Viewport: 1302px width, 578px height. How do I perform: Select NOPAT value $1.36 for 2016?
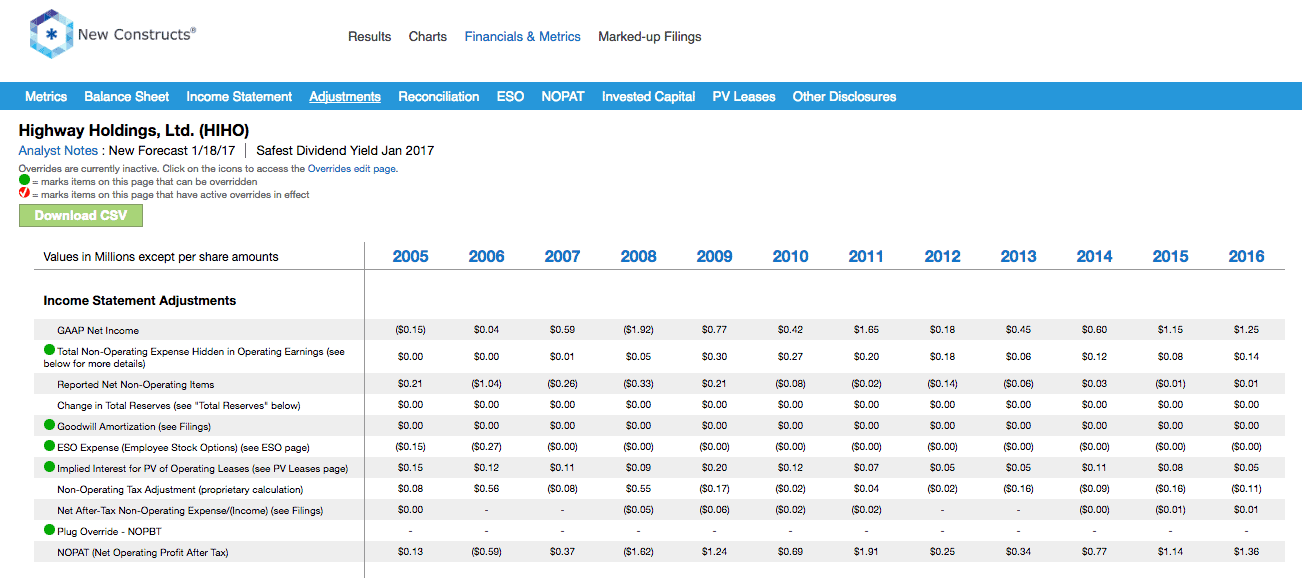tap(1246, 552)
